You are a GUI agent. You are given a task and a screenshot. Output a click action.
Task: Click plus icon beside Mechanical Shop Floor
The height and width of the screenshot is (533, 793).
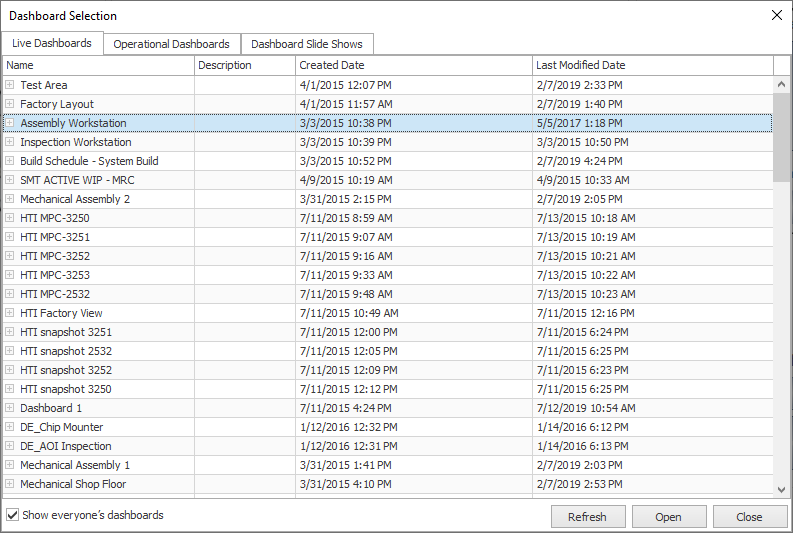click(x=10, y=484)
